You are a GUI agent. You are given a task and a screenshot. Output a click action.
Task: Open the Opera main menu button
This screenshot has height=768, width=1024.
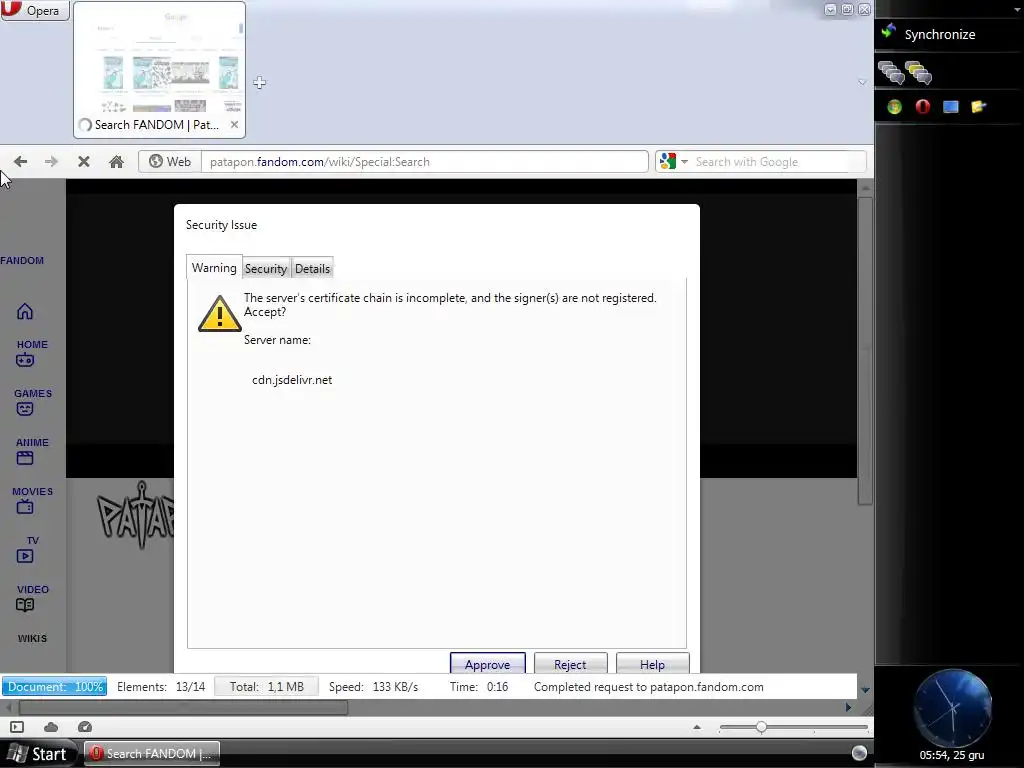pyautogui.click(x=35, y=10)
